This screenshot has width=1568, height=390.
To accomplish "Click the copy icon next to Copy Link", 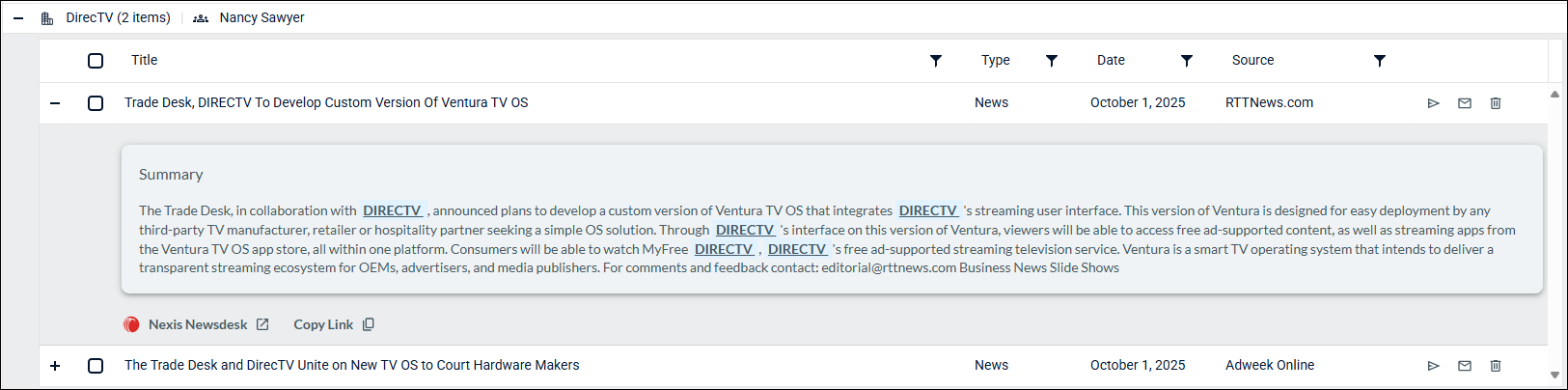I will tap(369, 324).
